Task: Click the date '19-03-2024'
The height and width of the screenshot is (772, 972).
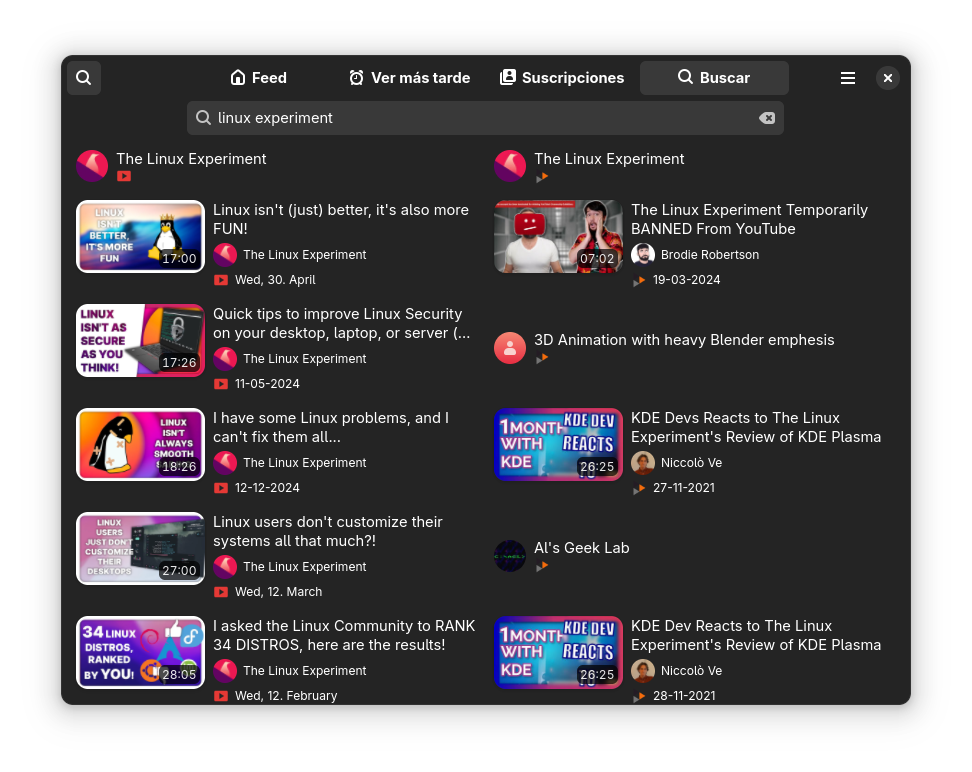Action: (687, 280)
